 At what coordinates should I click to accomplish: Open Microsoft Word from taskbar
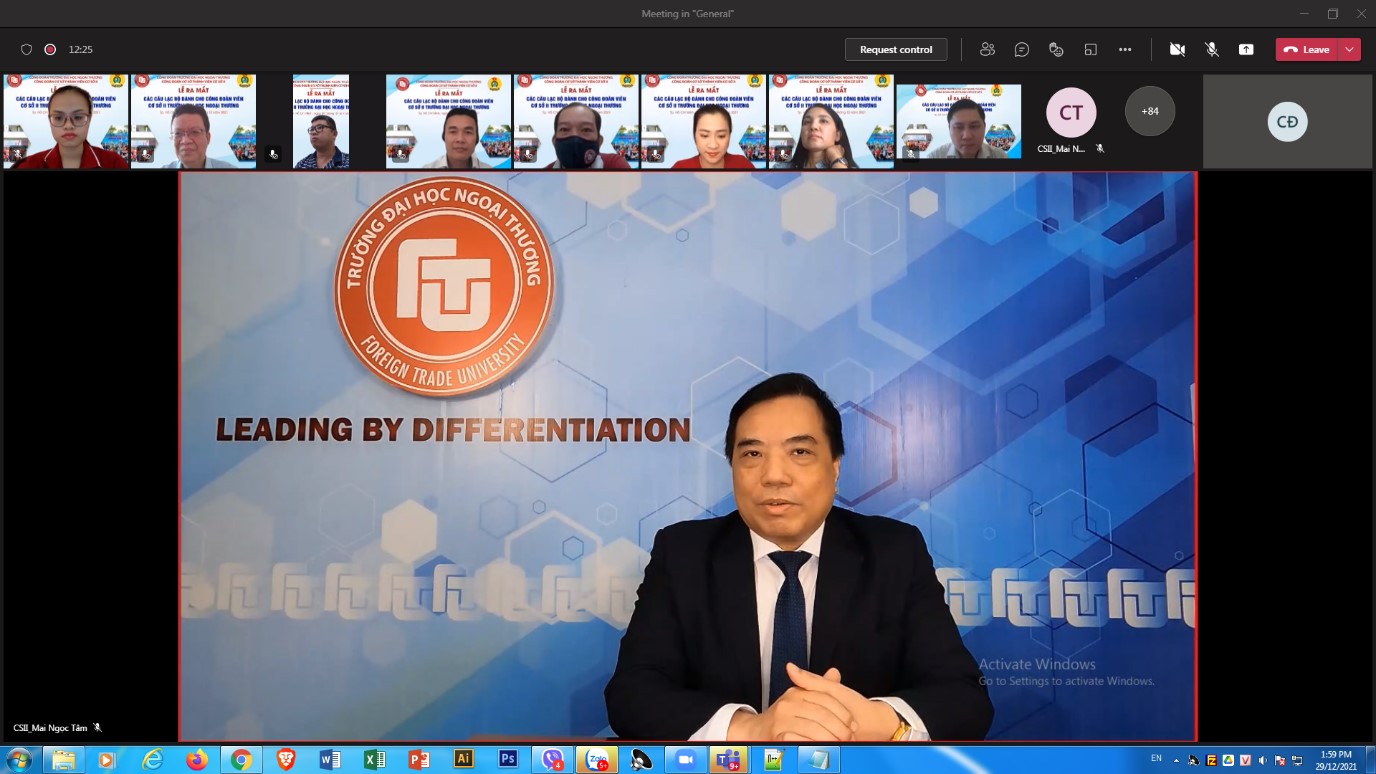point(330,760)
